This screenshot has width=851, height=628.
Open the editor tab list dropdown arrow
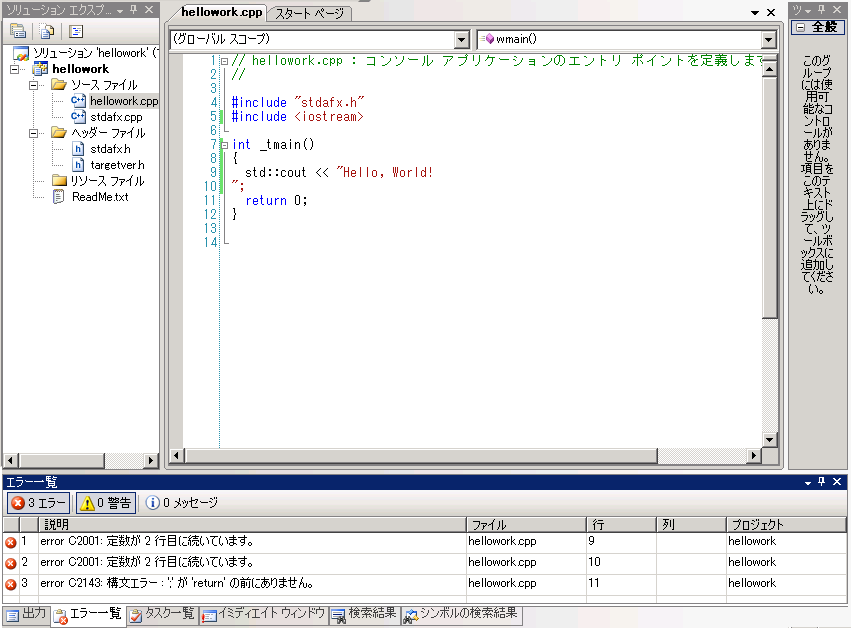coord(754,12)
